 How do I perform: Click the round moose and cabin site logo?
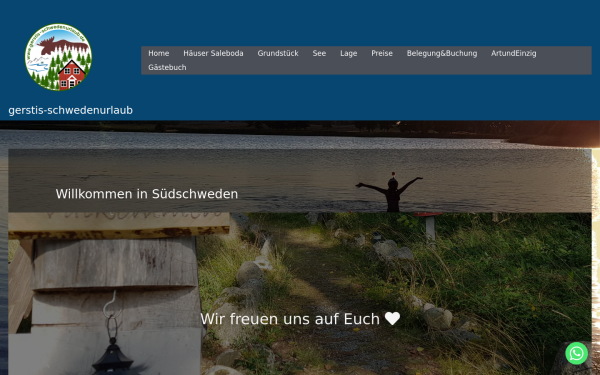(x=58, y=57)
